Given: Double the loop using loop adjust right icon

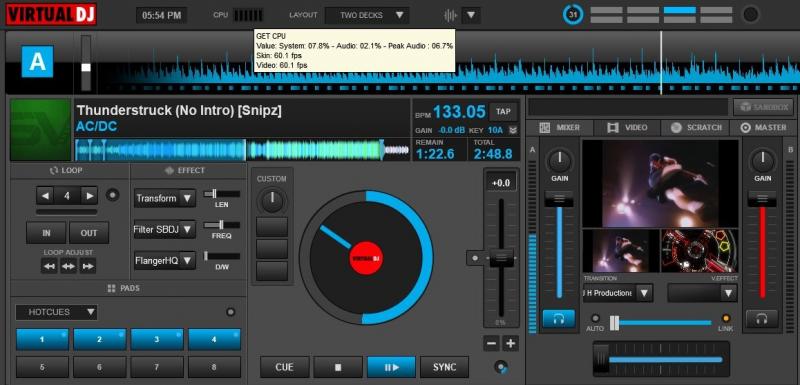Looking at the screenshot, I should [x=88, y=266].
